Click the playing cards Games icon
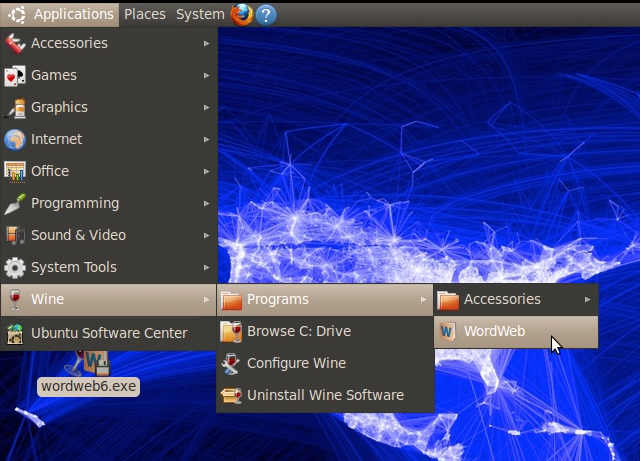 (15, 76)
